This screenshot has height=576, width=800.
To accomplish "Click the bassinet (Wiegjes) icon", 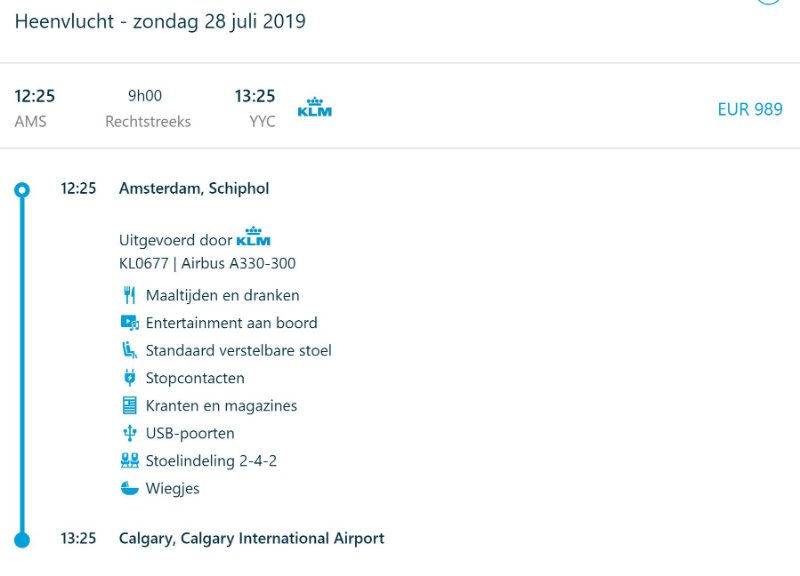I will (129, 489).
